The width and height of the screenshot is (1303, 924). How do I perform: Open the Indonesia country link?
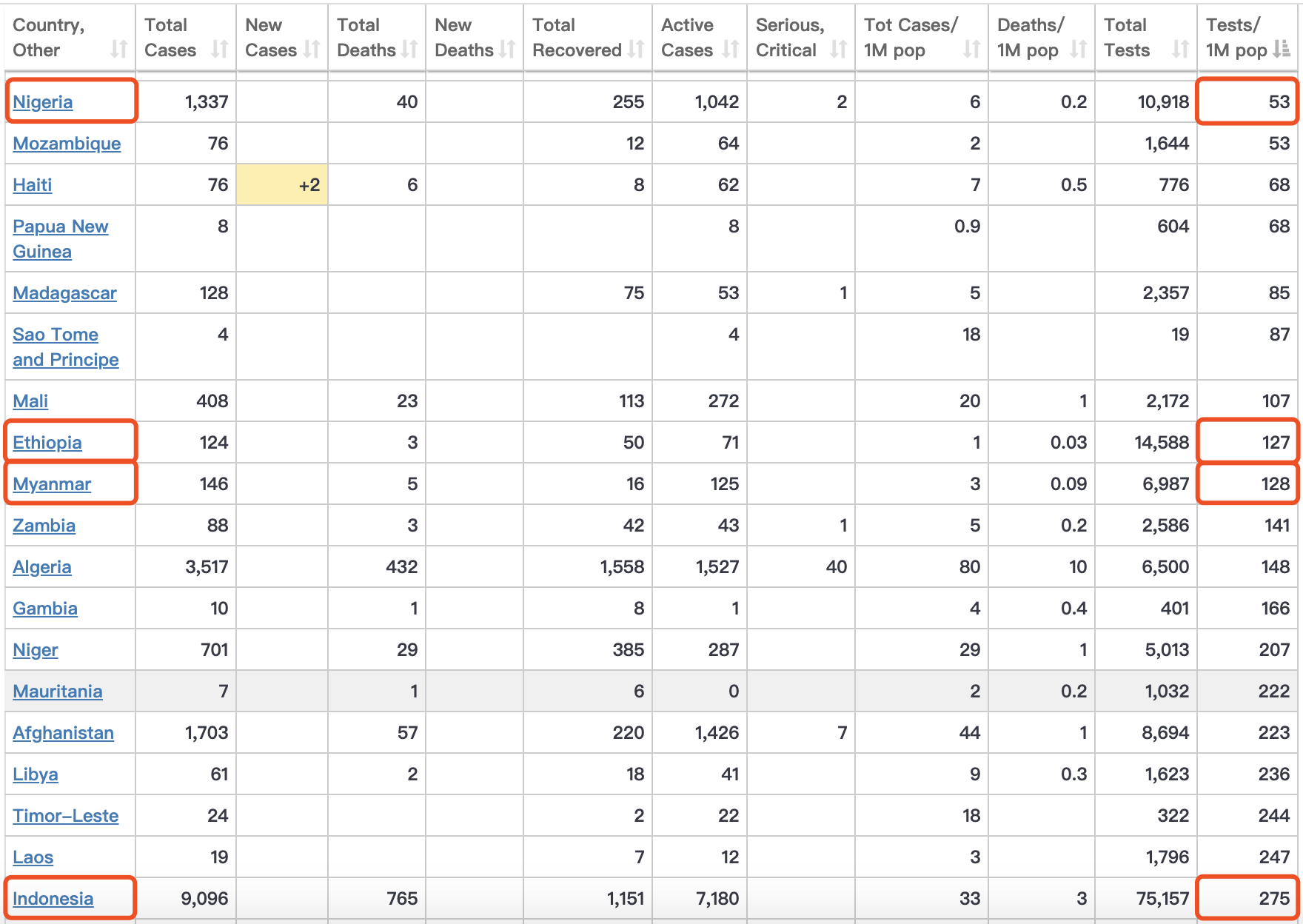(53, 899)
